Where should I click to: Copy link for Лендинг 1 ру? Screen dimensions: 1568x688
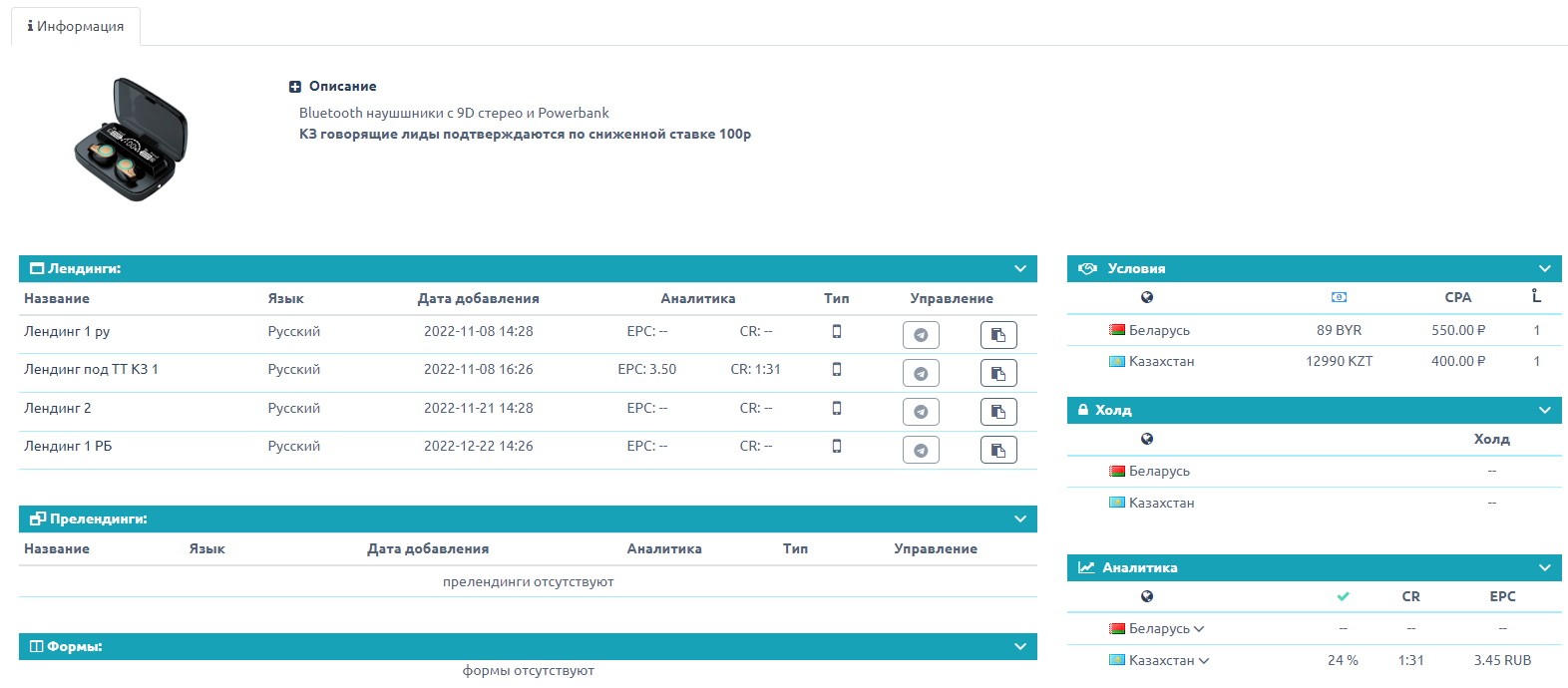998,335
